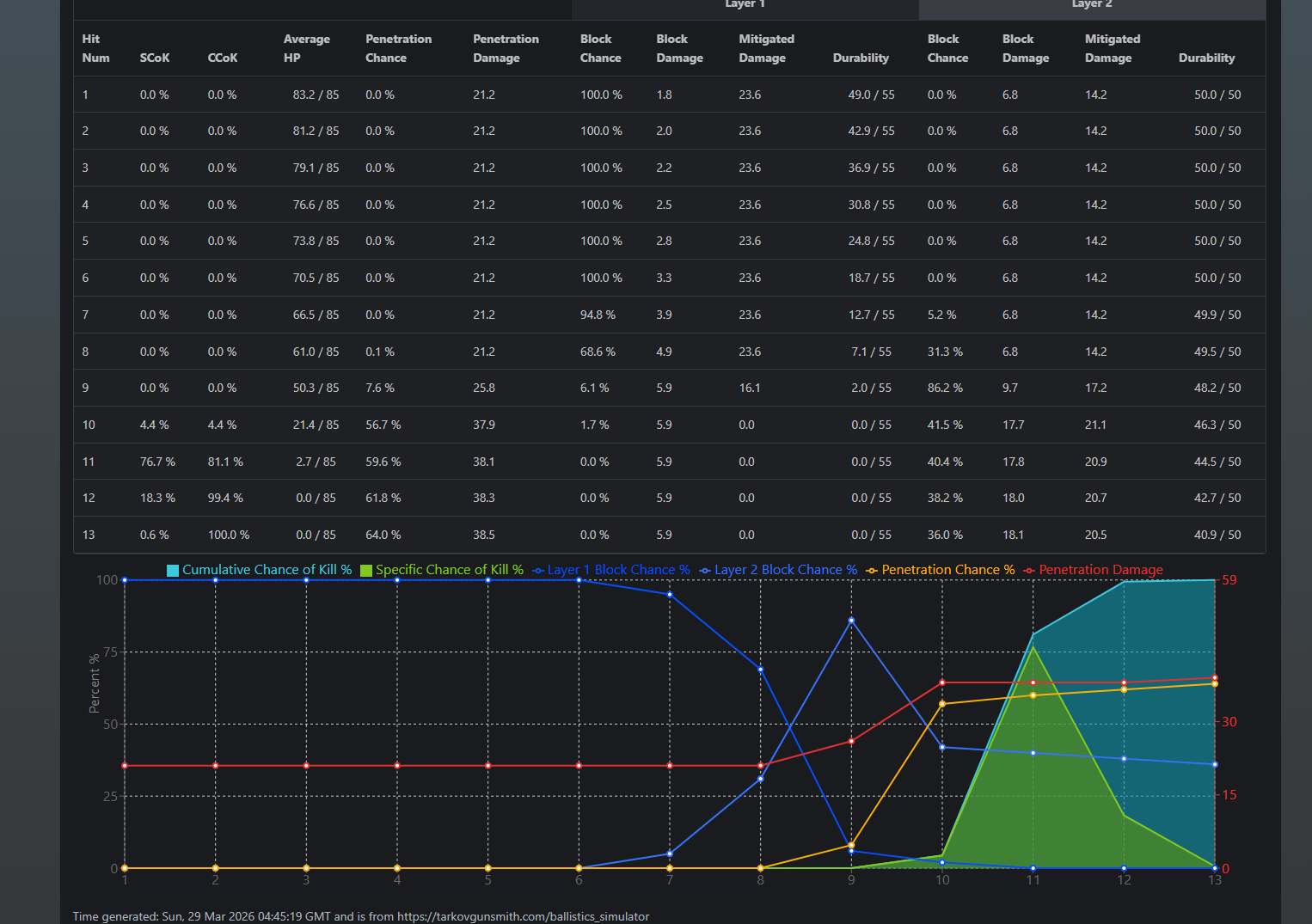The image size is (1312, 924).
Task: Click the SCoK column header
Action: click(x=155, y=58)
